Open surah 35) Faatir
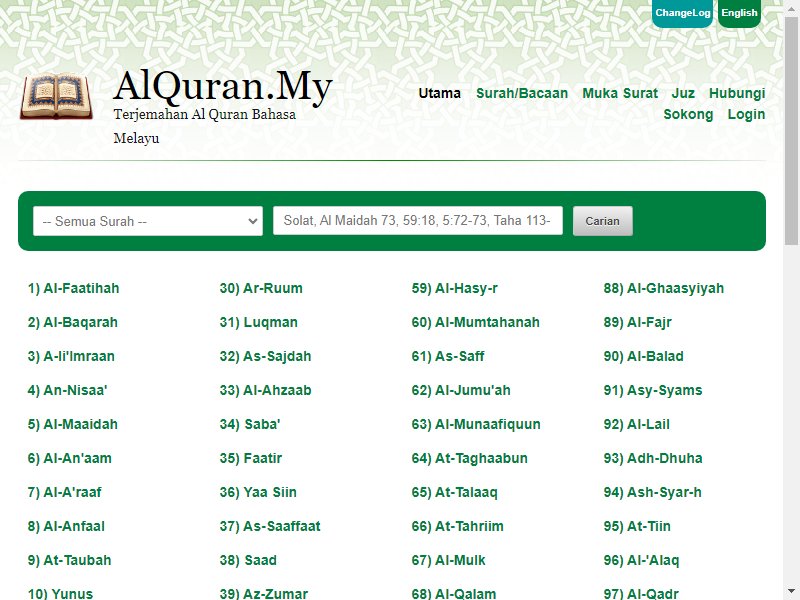800x600 pixels. (x=251, y=458)
